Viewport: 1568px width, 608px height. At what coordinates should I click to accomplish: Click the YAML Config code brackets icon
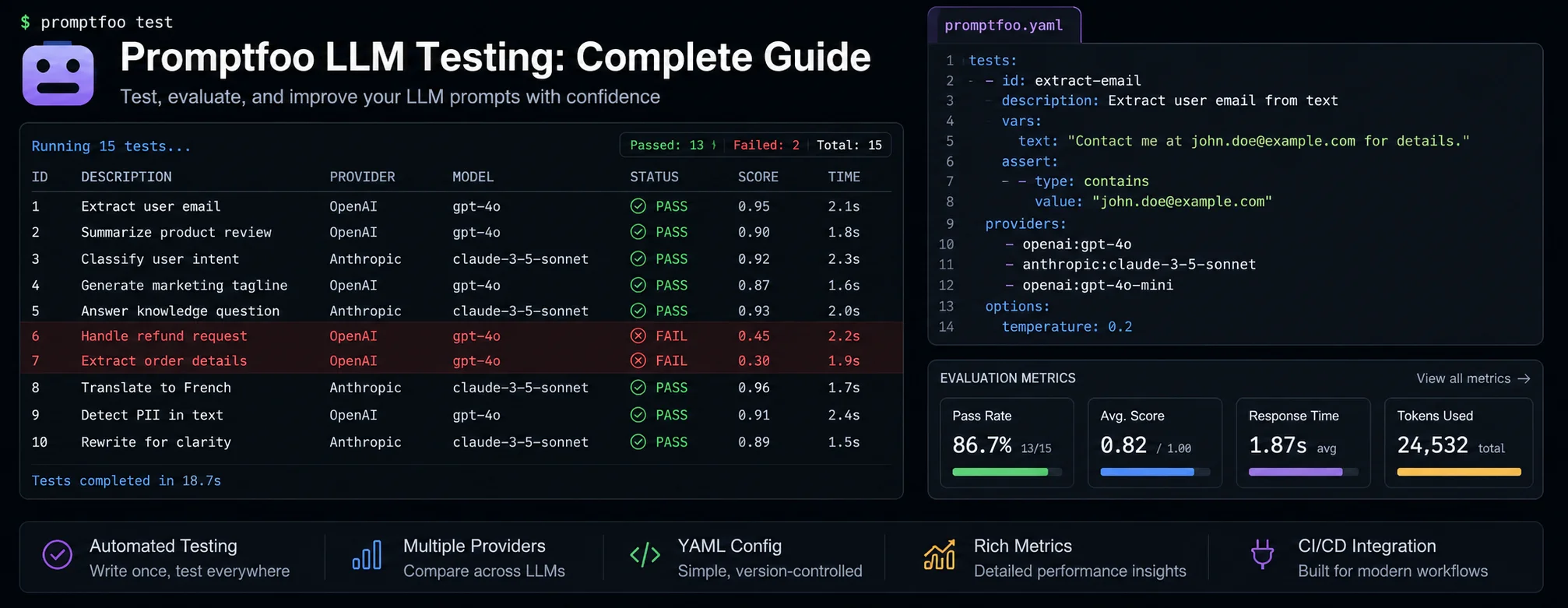[645, 555]
